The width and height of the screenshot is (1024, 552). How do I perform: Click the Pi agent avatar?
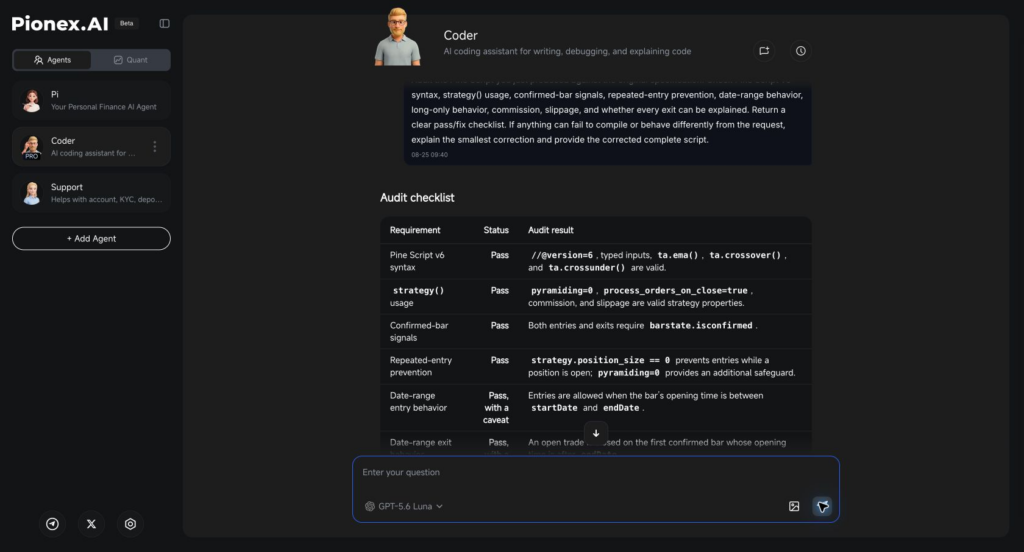coord(31,100)
